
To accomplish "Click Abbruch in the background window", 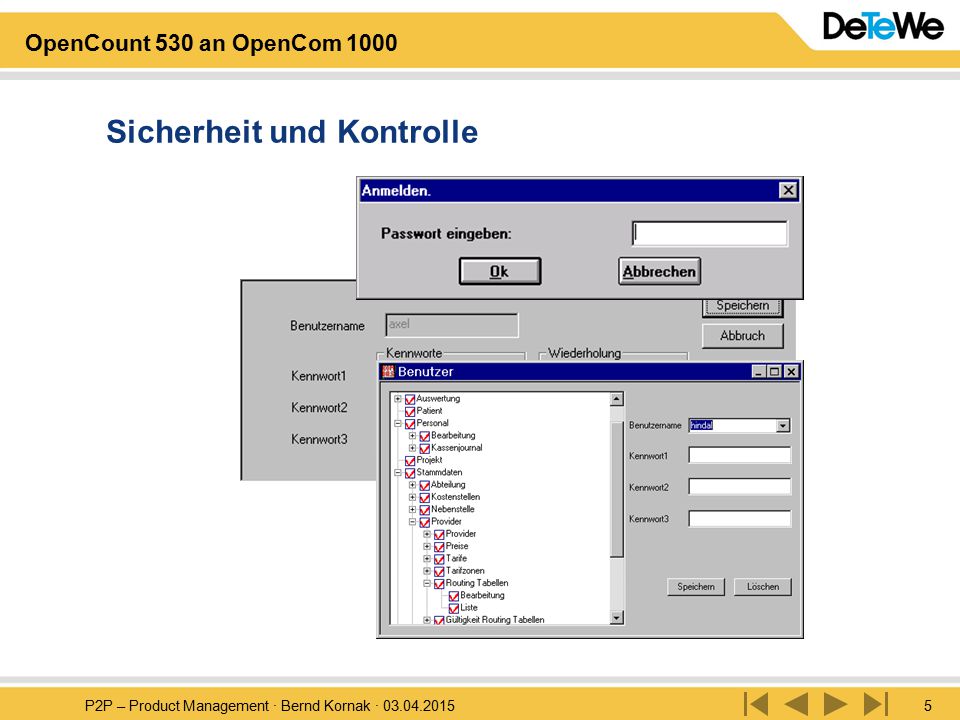I will (x=742, y=336).
